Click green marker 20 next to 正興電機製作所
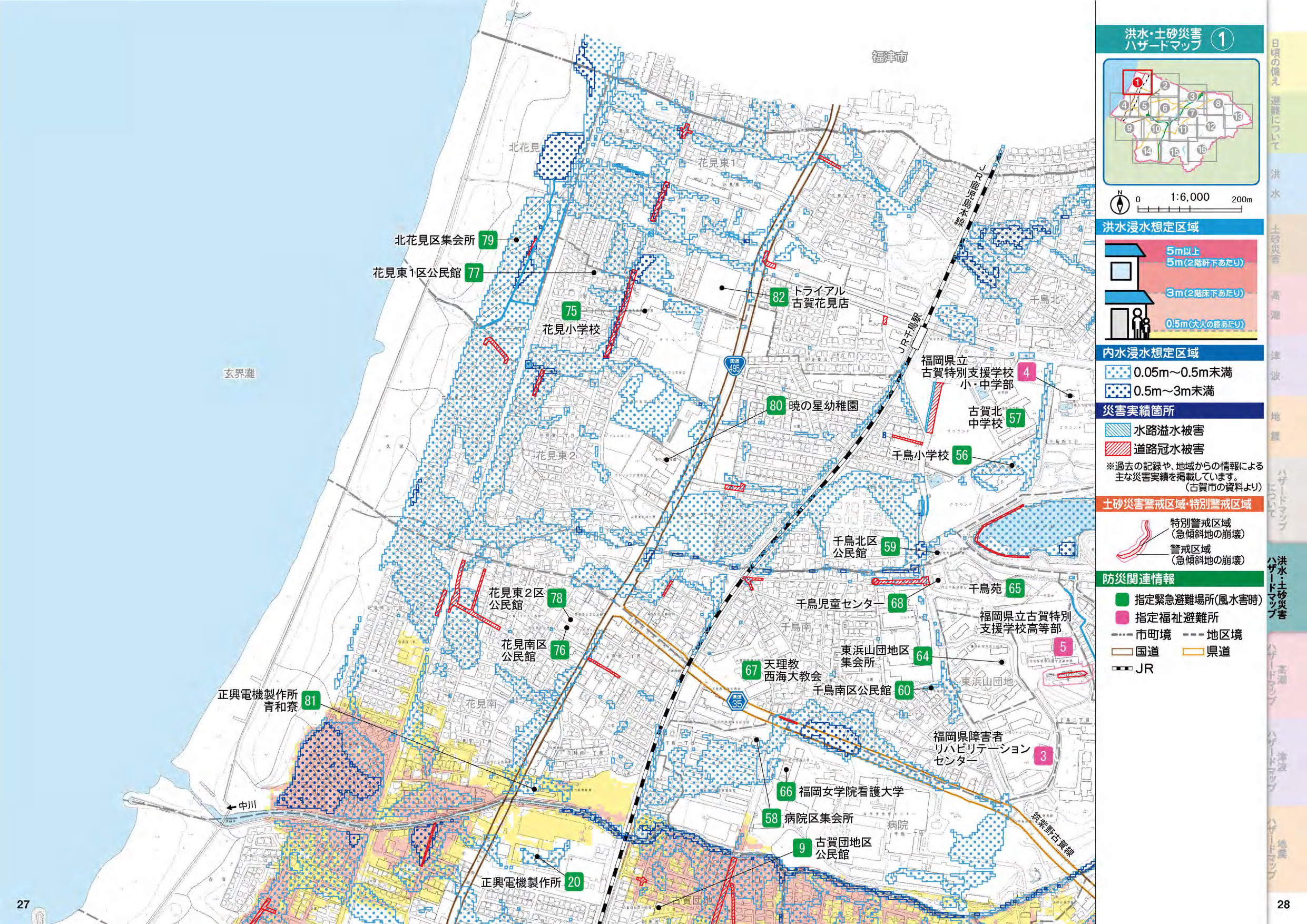 574,882
